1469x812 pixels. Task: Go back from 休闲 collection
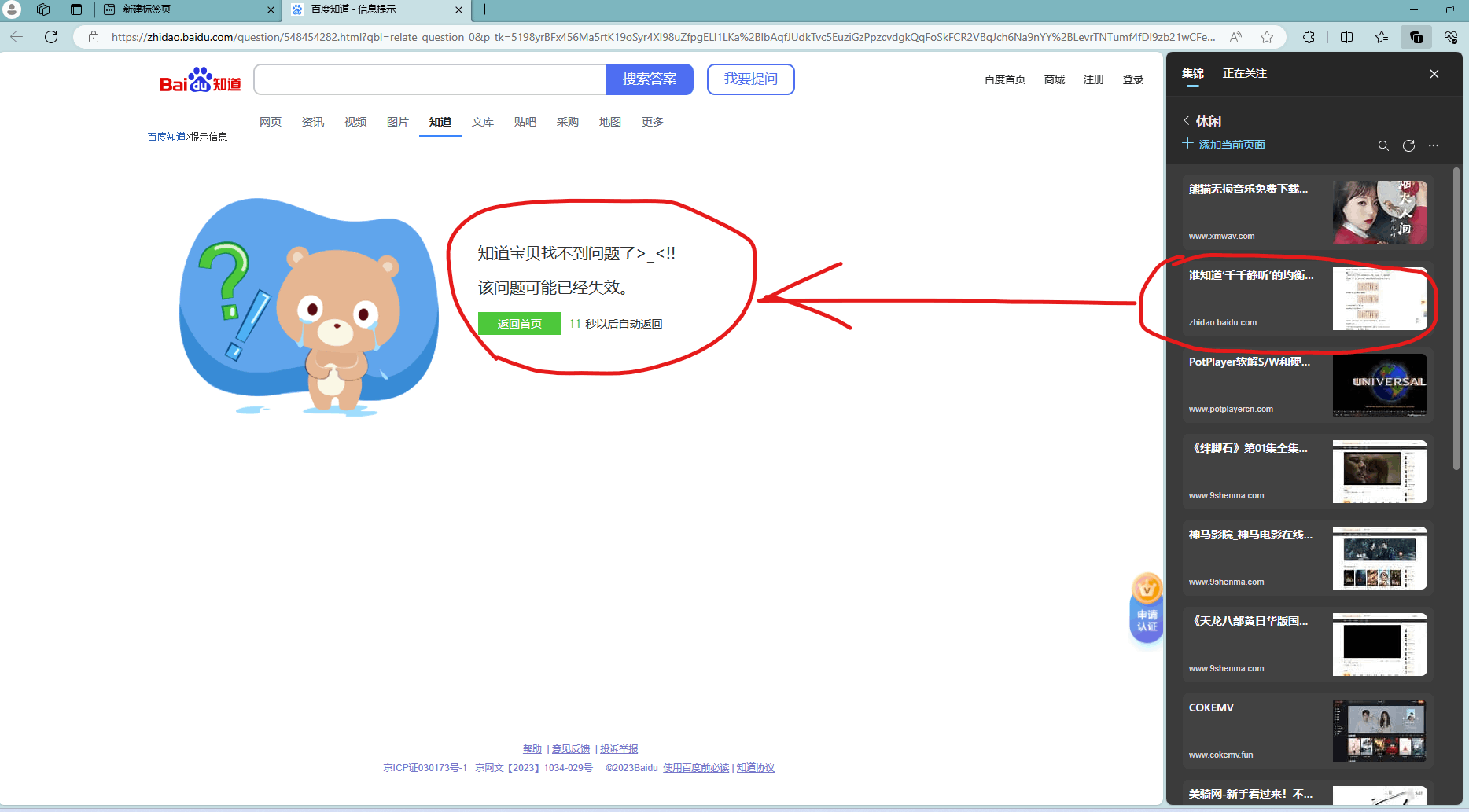(x=1187, y=120)
